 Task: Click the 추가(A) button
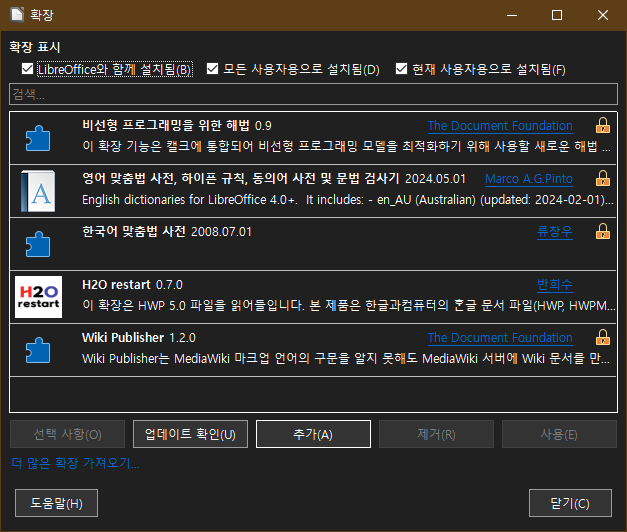(313, 434)
